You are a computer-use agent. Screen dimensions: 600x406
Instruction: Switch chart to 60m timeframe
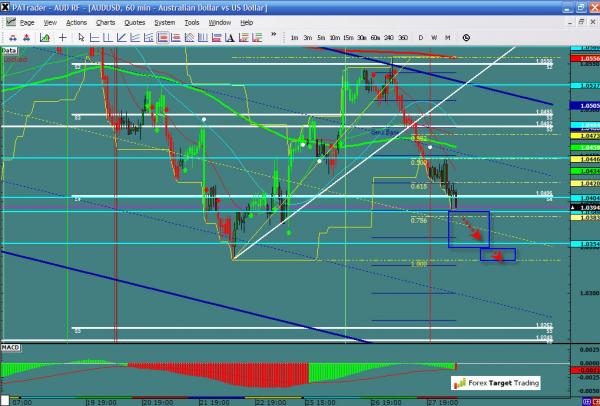(374, 37)
